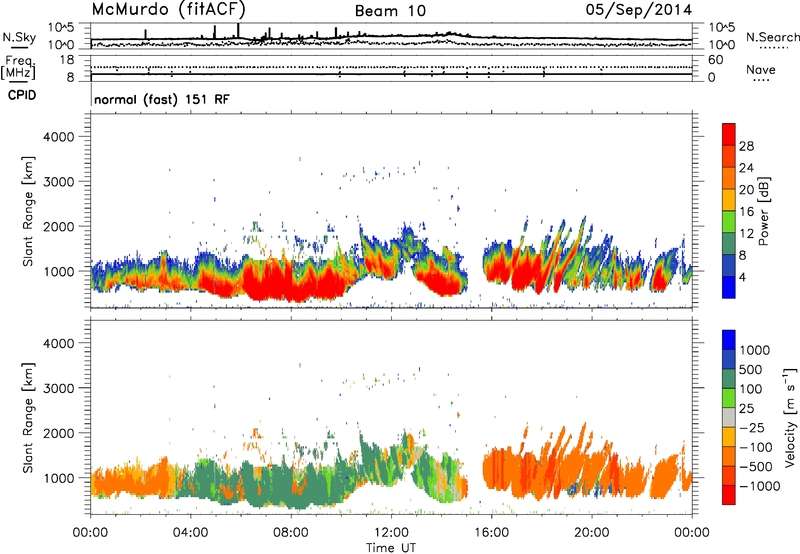Click the '-1000' velocity colorbar tick value

[759, 486]
